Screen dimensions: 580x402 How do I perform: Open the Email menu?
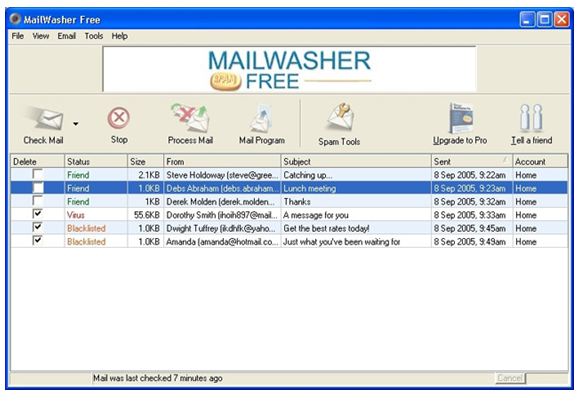(x=67, y=36)
